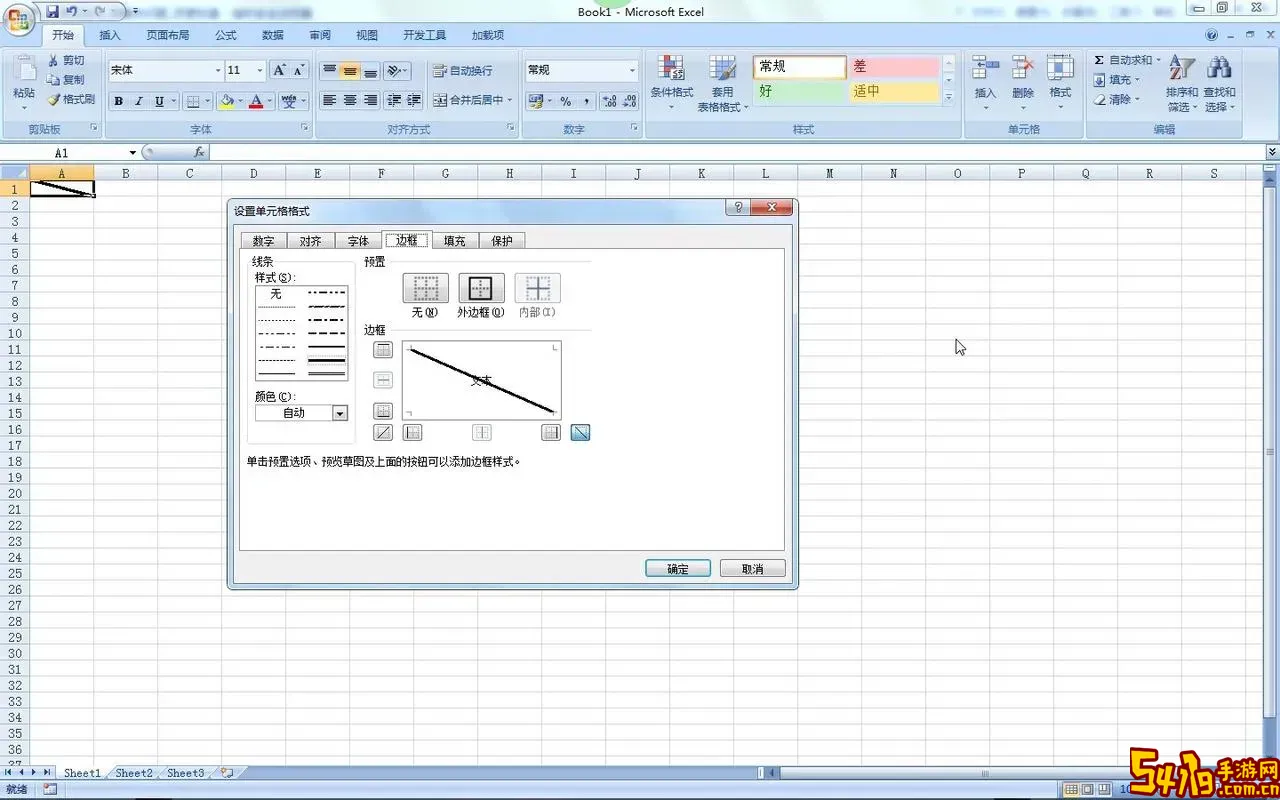Switch to the 数字 tab in the dialog
1280x800 pixels.
pyautogui.click(x=263, y=241)
